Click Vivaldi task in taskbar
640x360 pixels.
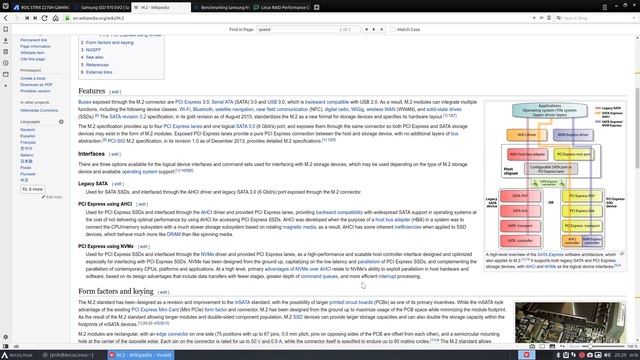[141, 355]
